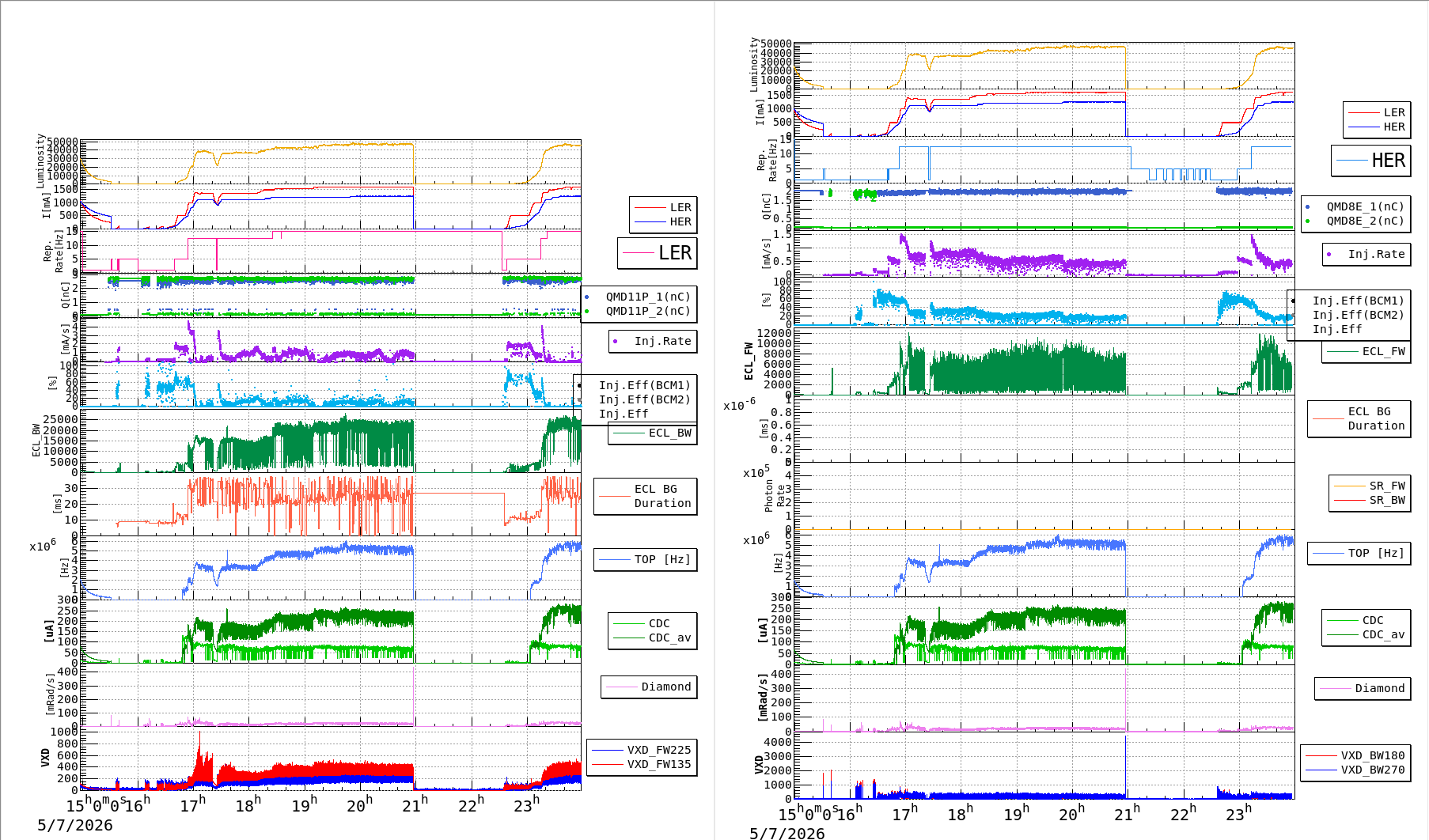Screen dimensions: 1429x840
Task: Click the 22h time tick label in right panel
Action: pyautogui.click(x=1183, y=813)
